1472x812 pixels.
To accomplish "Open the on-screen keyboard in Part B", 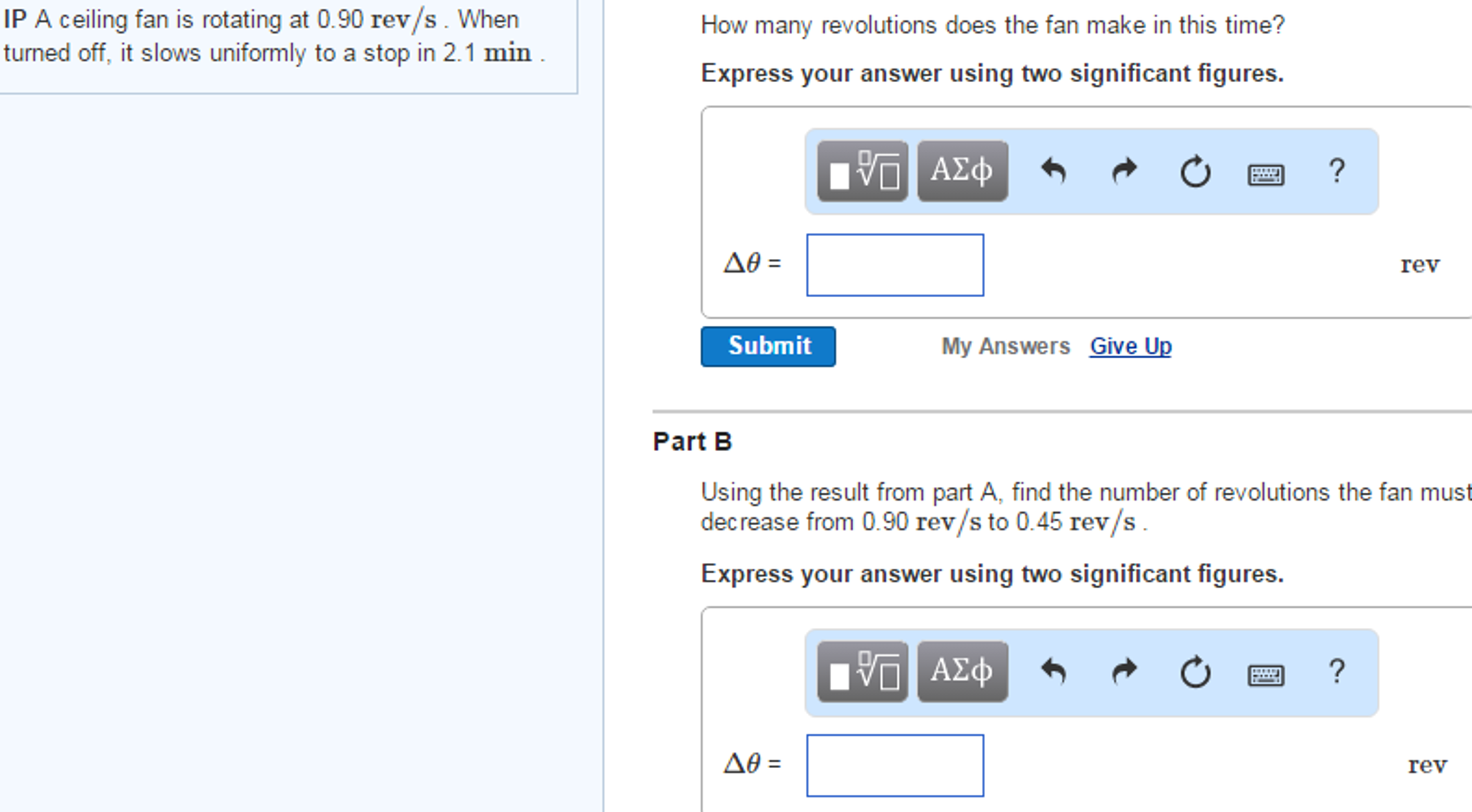I will click(x=1265, y=674).
